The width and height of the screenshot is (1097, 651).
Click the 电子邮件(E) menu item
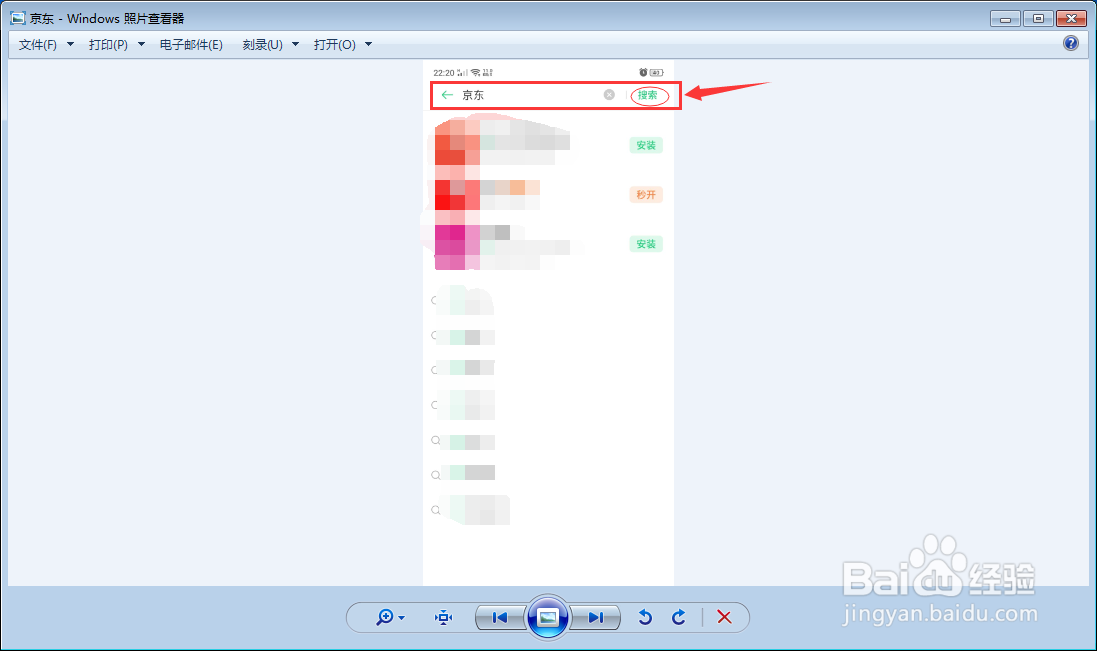(x=191, y=45)
